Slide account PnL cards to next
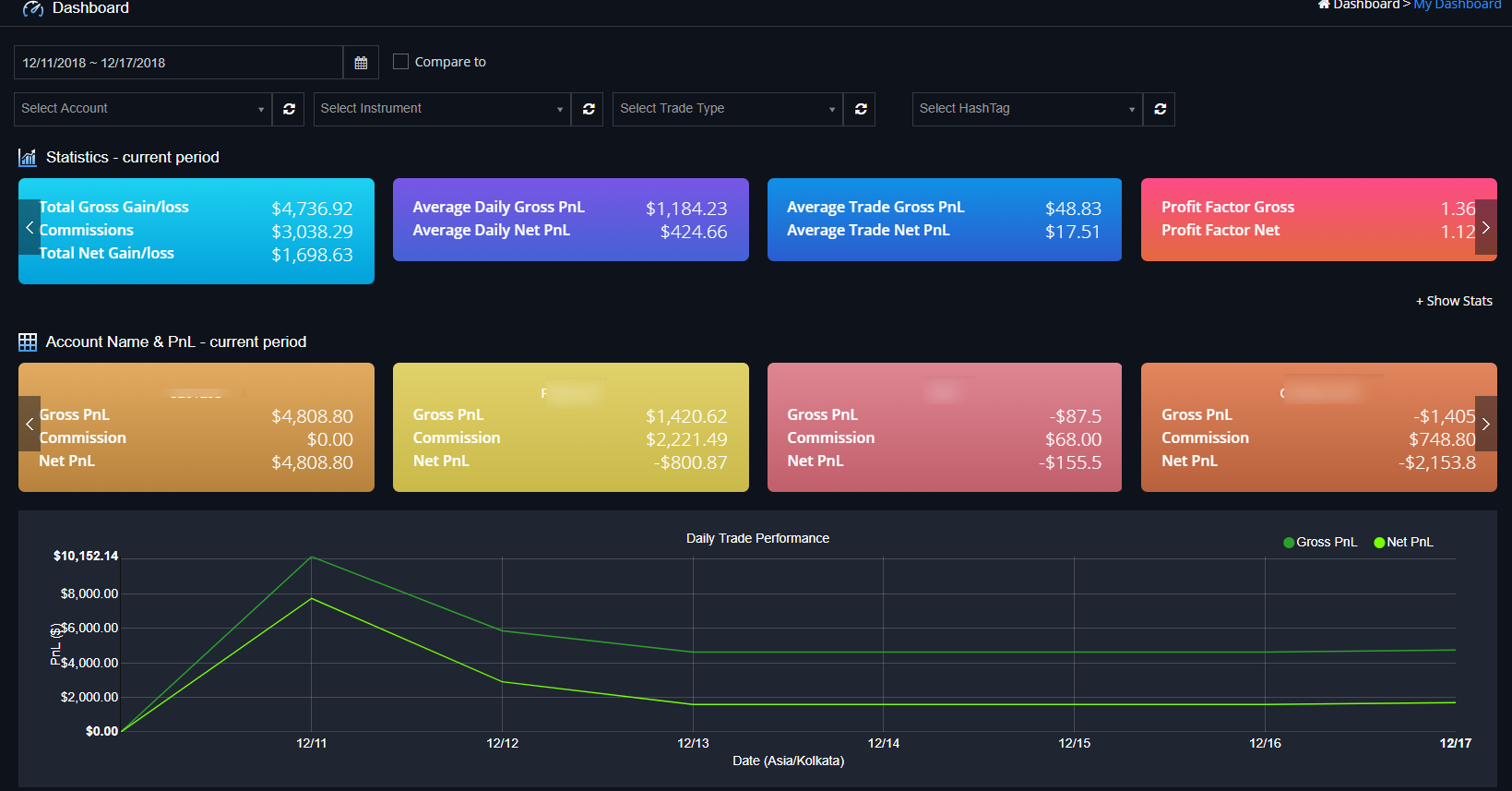 tap(1486, 424)
